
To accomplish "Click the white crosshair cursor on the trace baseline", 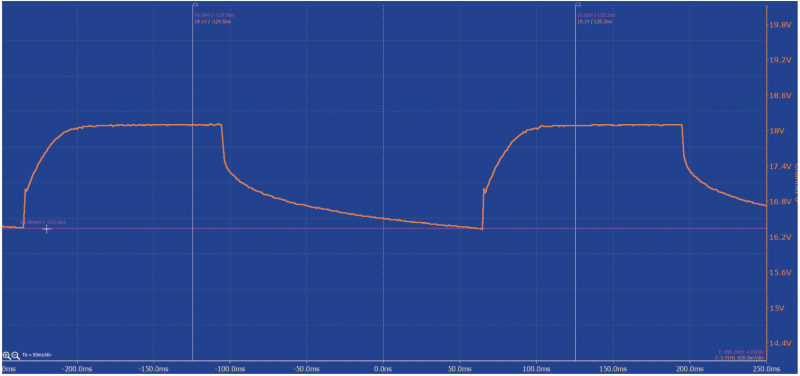I will pos(46,229).
